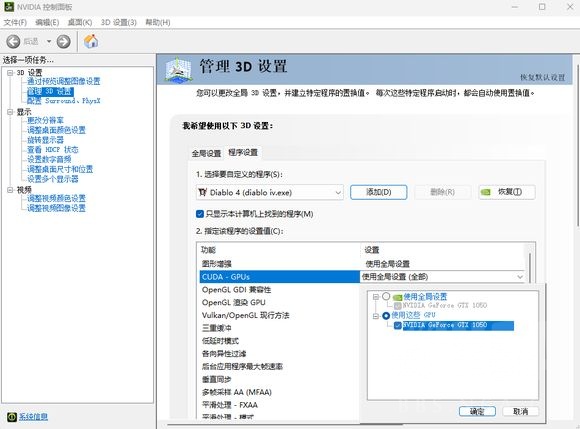
Task: Select 使用全局设置 radio button
Action: point(386,296)
